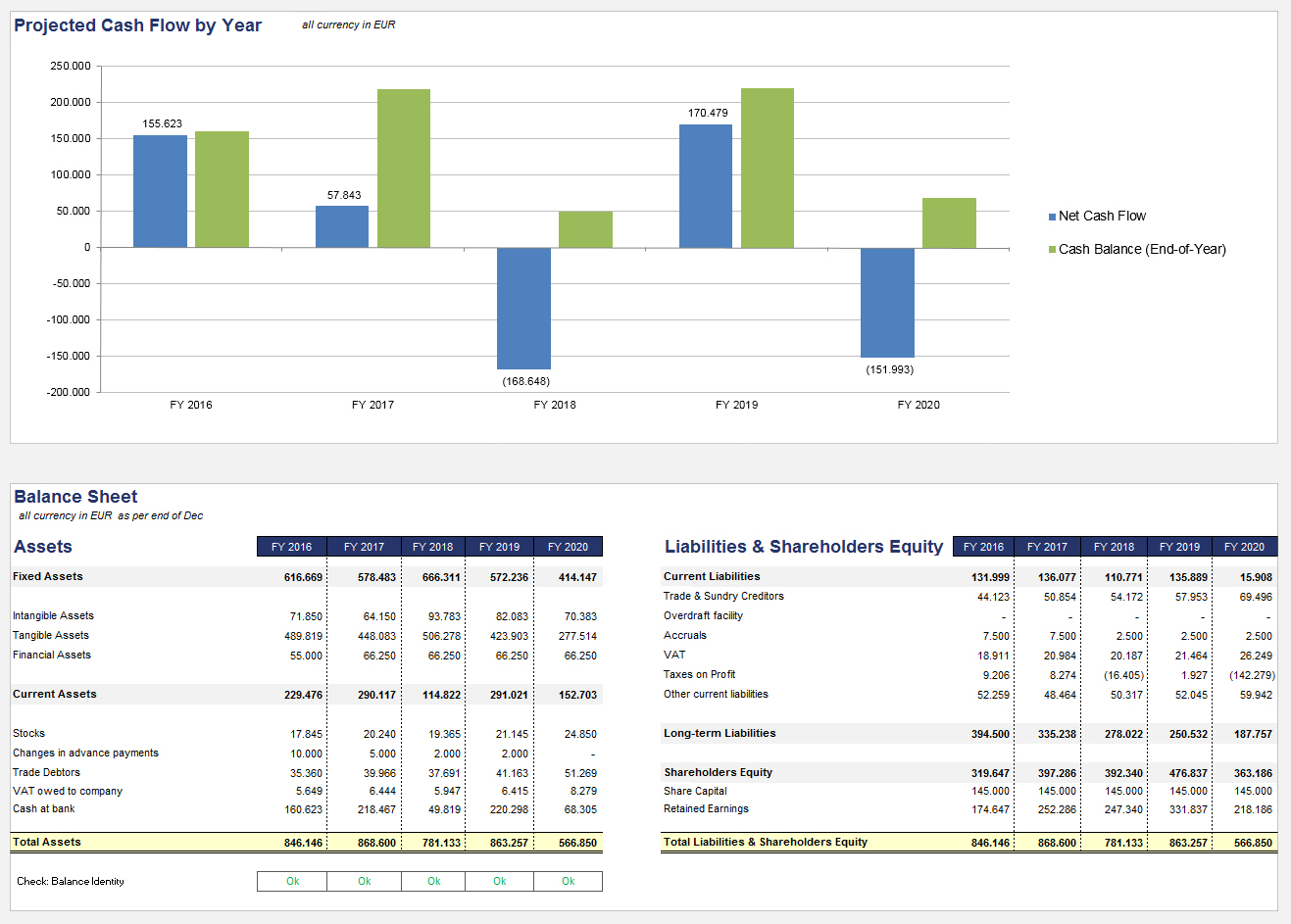Image resolution: width=1291 pixels, height=924 pixels.
Task: Click the last Ok balance check cell
Action: tap(568, 881)
